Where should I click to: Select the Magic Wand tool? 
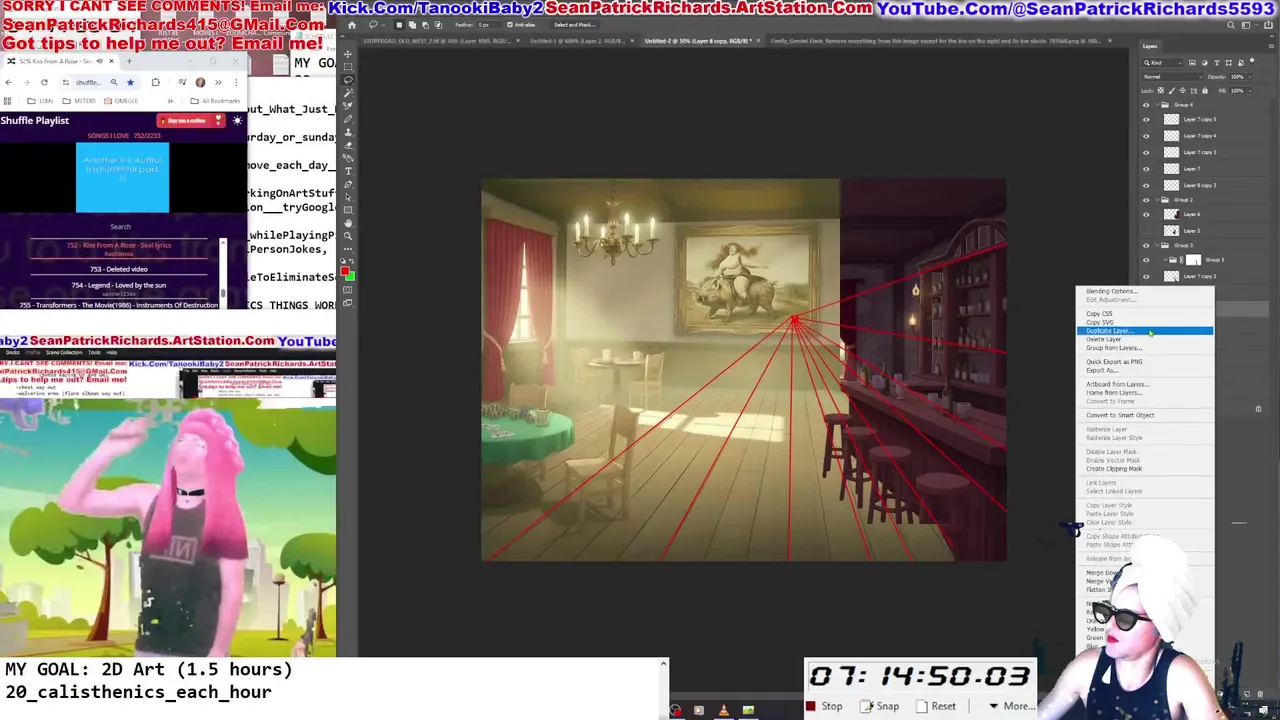pyautogui.click(x=348, y=93)
